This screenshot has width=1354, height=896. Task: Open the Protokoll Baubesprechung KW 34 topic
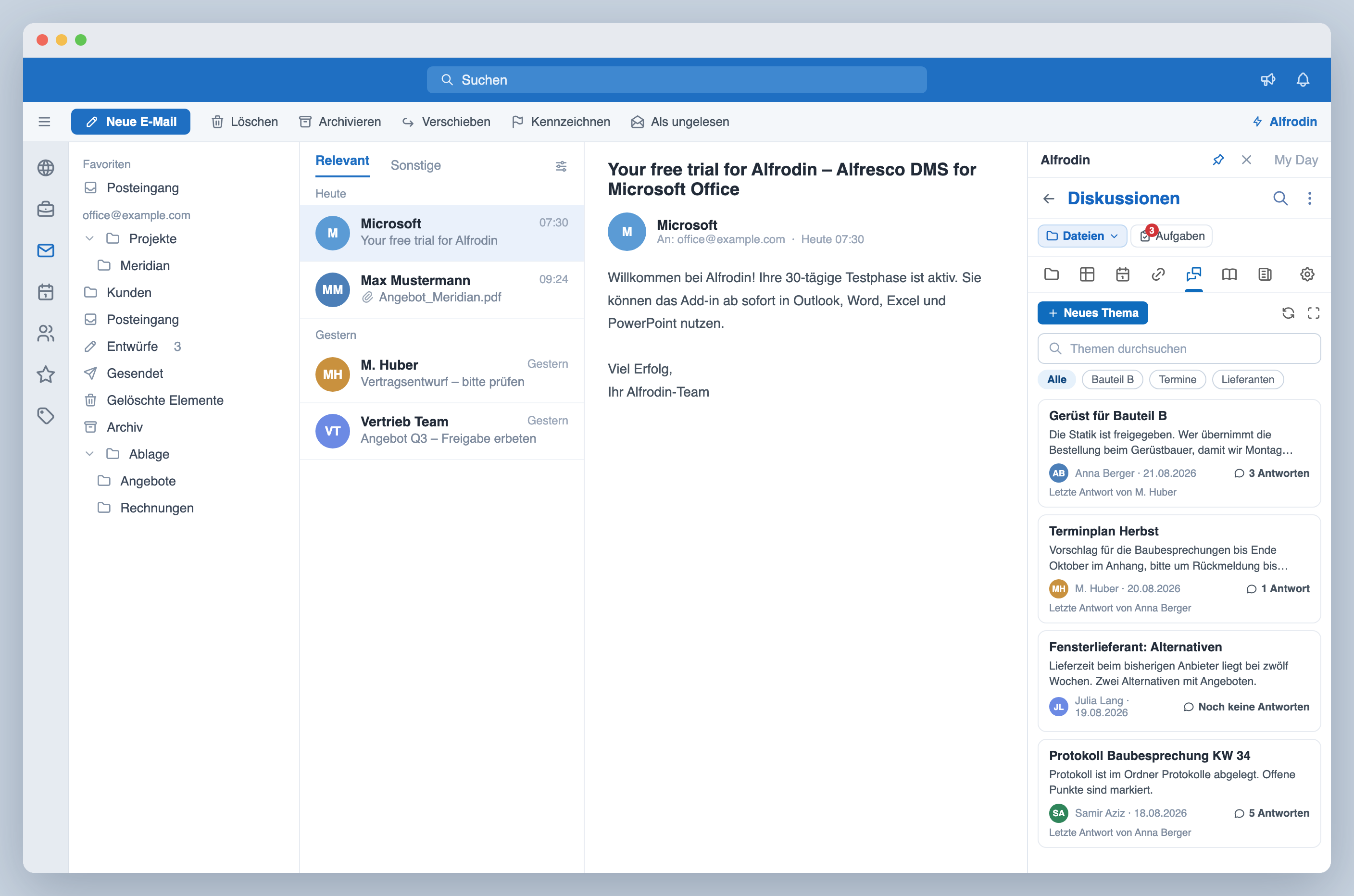(x=1178, y=793)
